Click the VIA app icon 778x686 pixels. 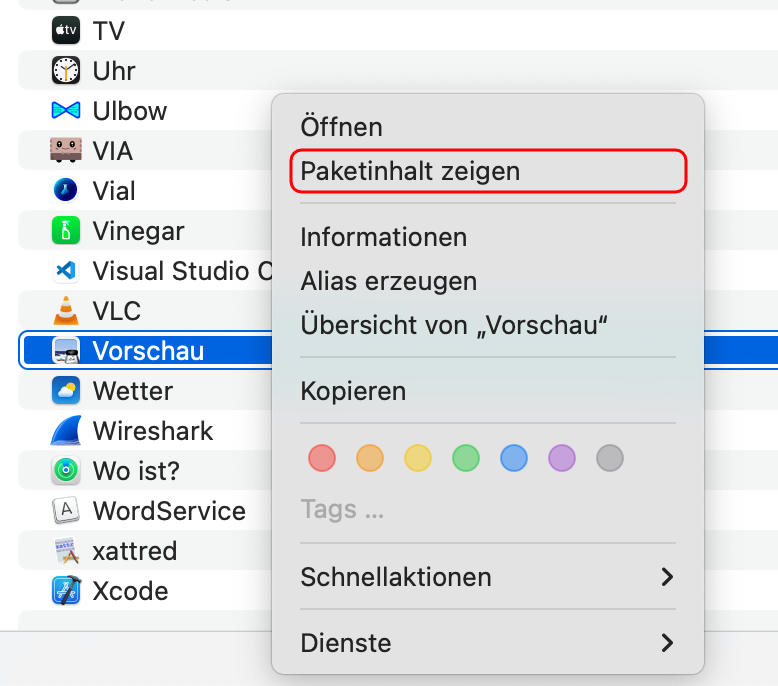pyautogui.click(x=66, y=150)
